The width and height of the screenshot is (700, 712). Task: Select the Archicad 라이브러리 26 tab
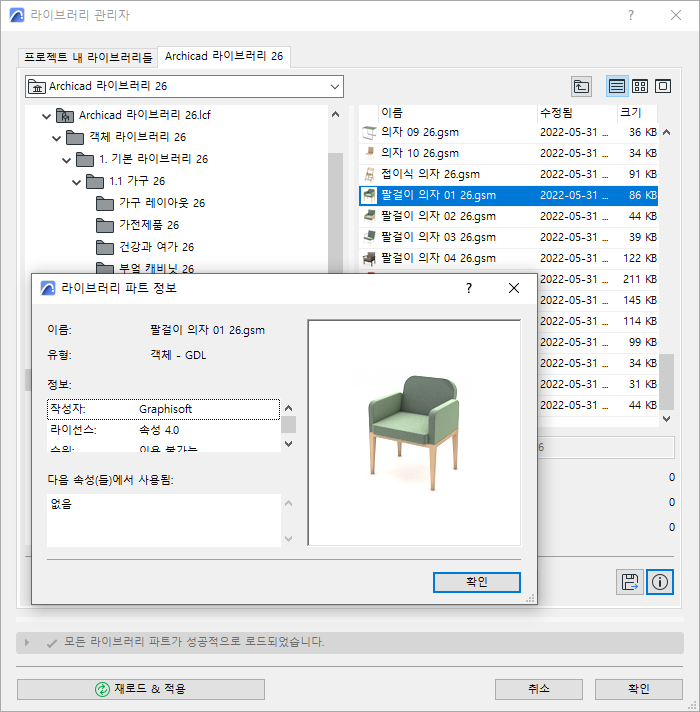[224, 56]
